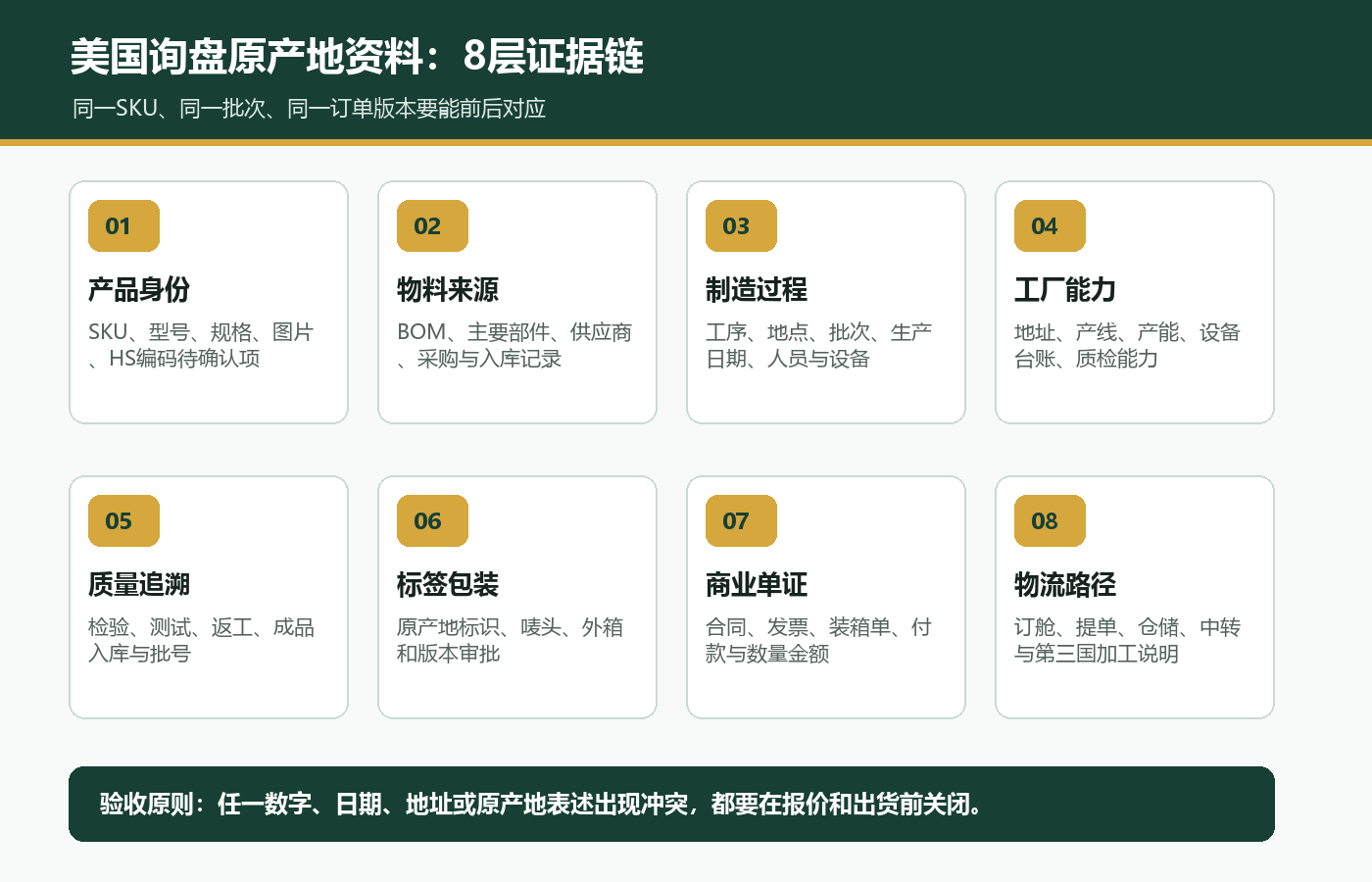Click the description starting "工序、地点、批次"

[x=819, y=345]
